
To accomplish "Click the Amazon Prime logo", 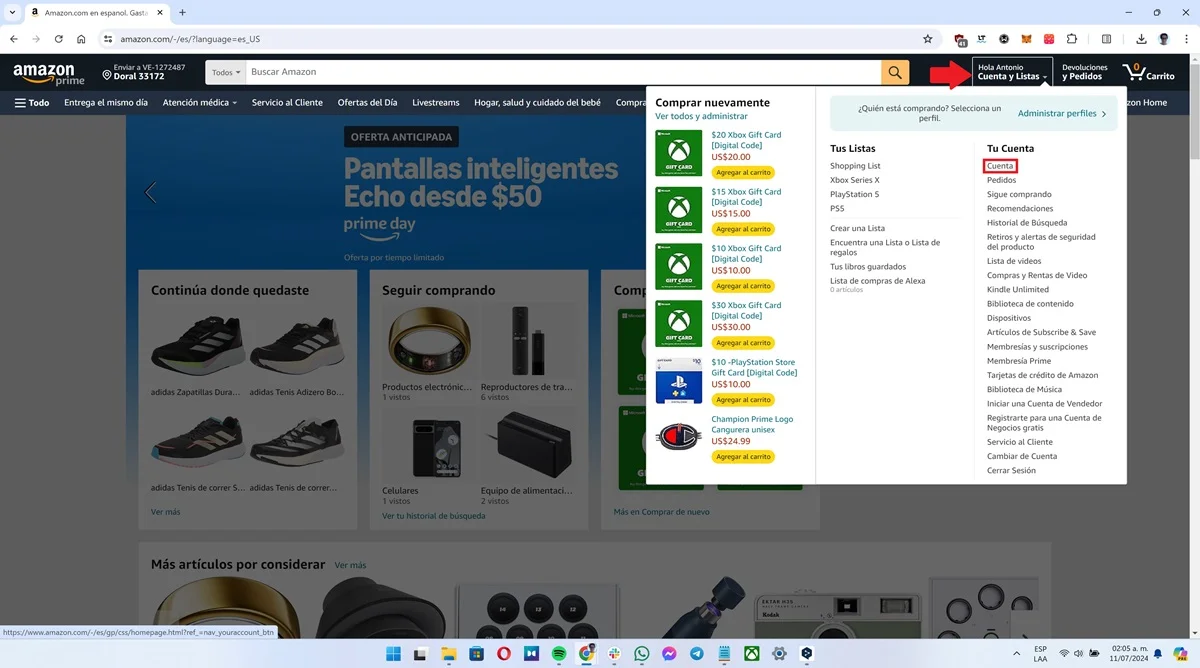I will (48, 72).
